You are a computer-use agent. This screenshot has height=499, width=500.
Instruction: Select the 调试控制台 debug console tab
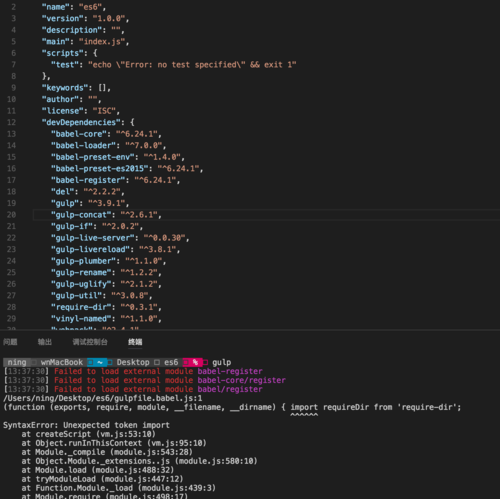click(90, 342)
